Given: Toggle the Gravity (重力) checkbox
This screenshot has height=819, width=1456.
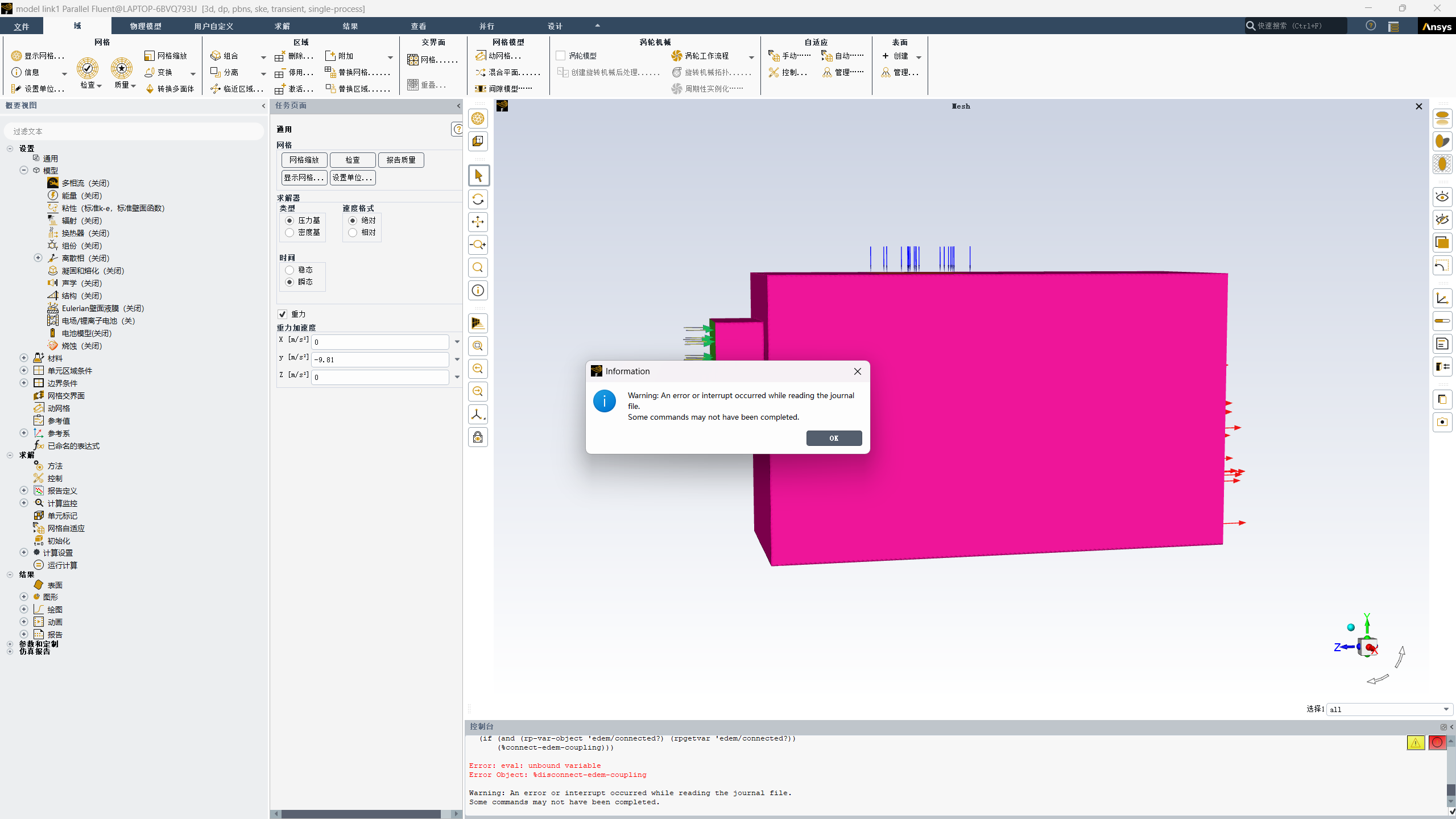Looking at the screenshot, I should point(283,314).
